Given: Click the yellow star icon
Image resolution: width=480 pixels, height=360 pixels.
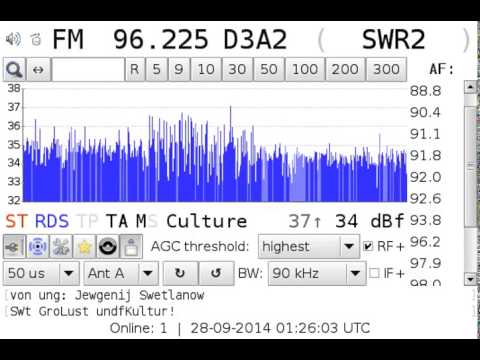Looking at the screenshot, I should (x=84, y=247).
